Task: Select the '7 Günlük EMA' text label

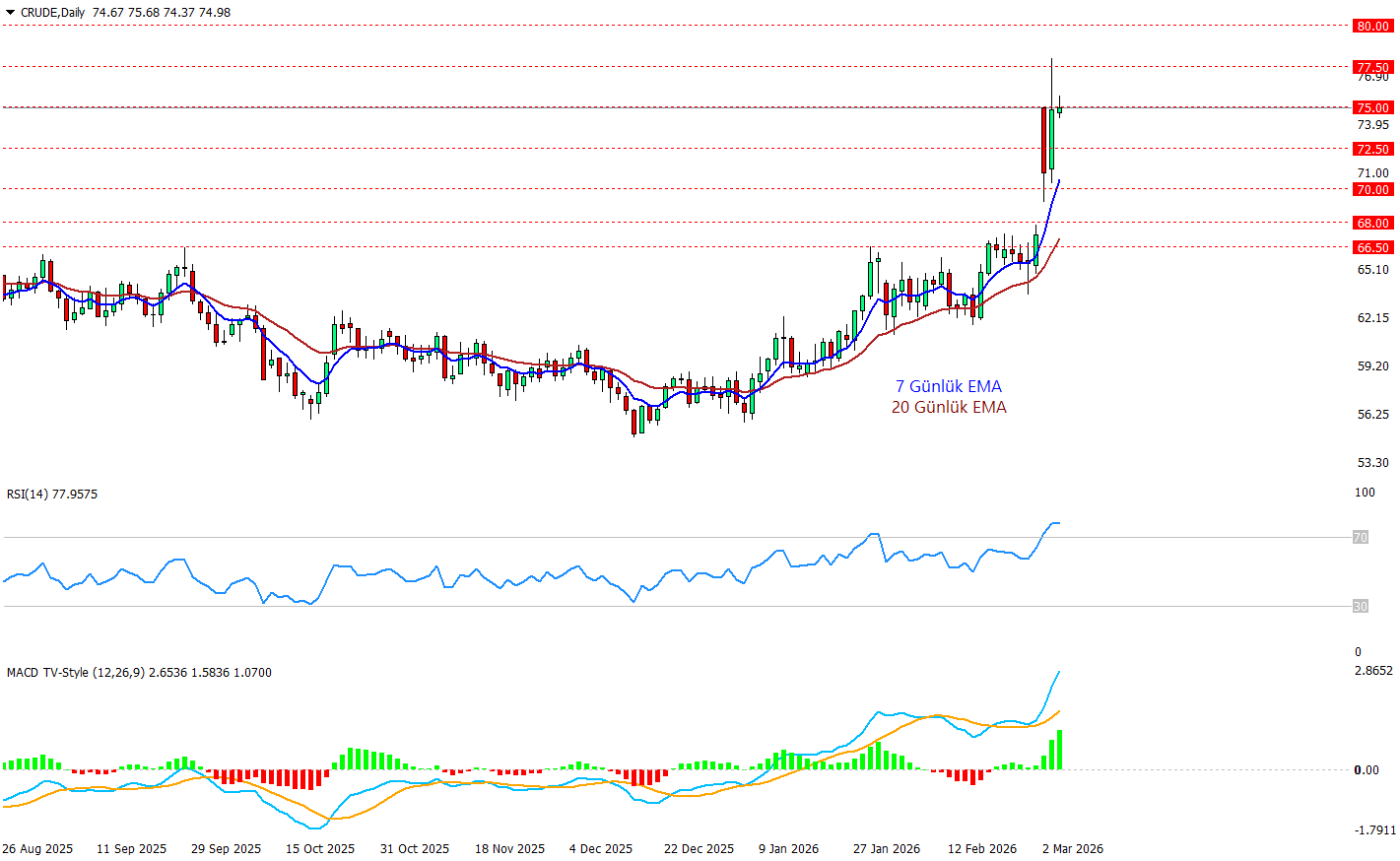Action: click(948, 386)
